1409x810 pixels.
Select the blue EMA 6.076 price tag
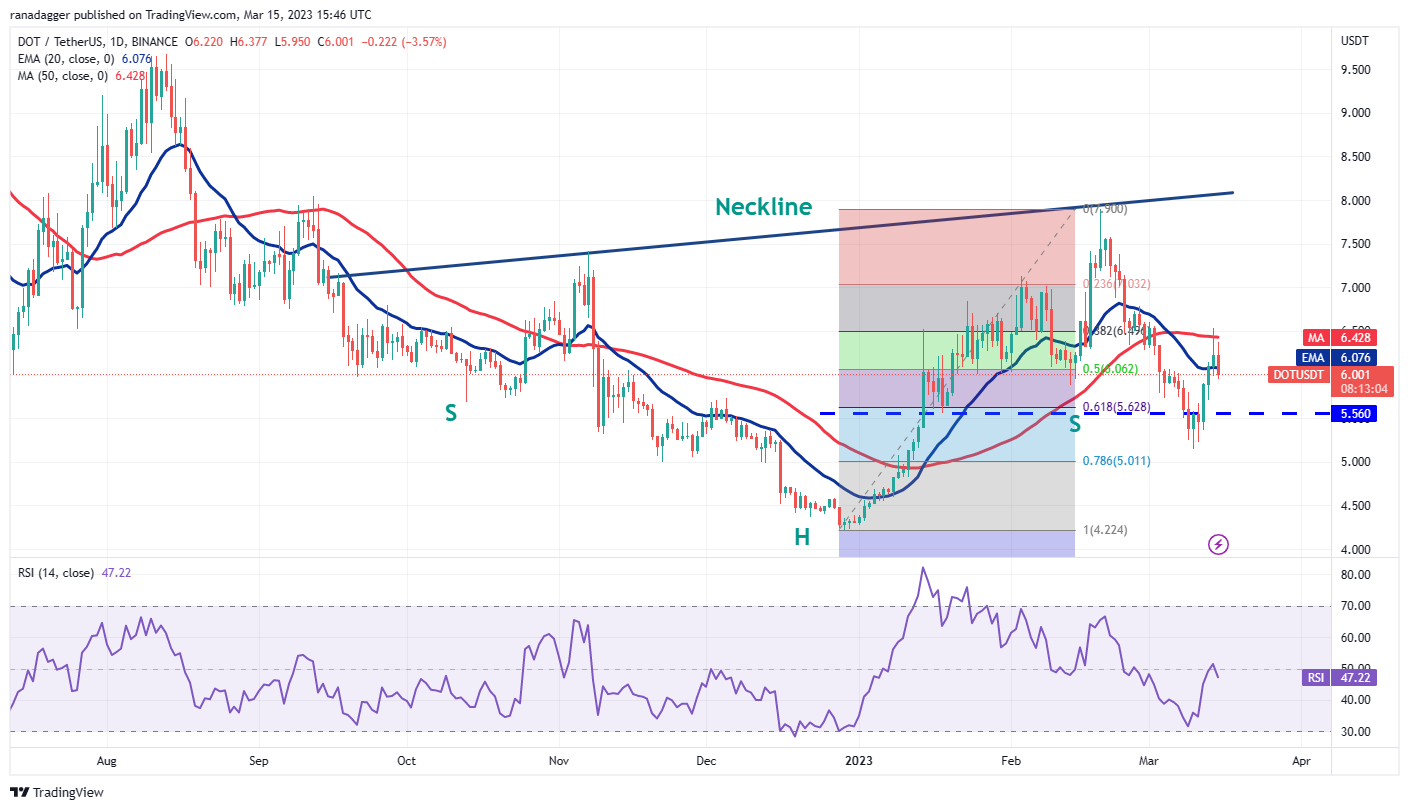pyautogui.click(x=1340, y=357)
